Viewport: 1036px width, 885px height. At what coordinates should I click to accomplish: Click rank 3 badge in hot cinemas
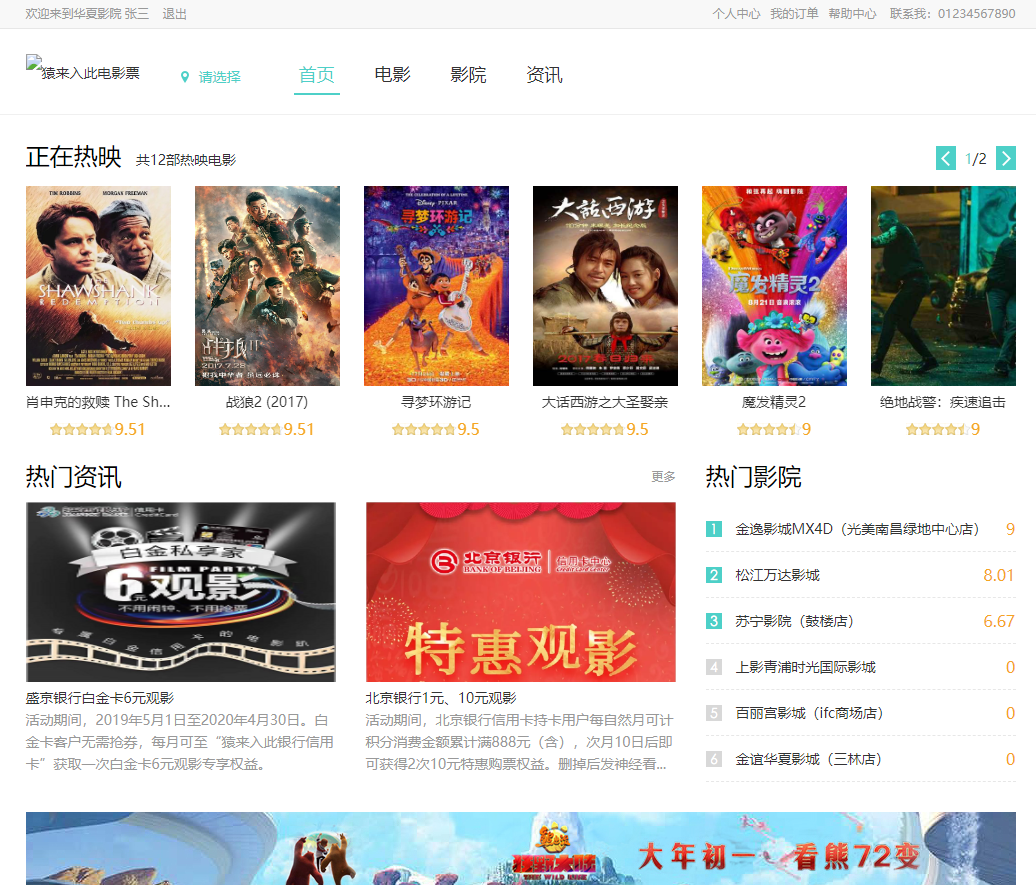coord(714,621)
